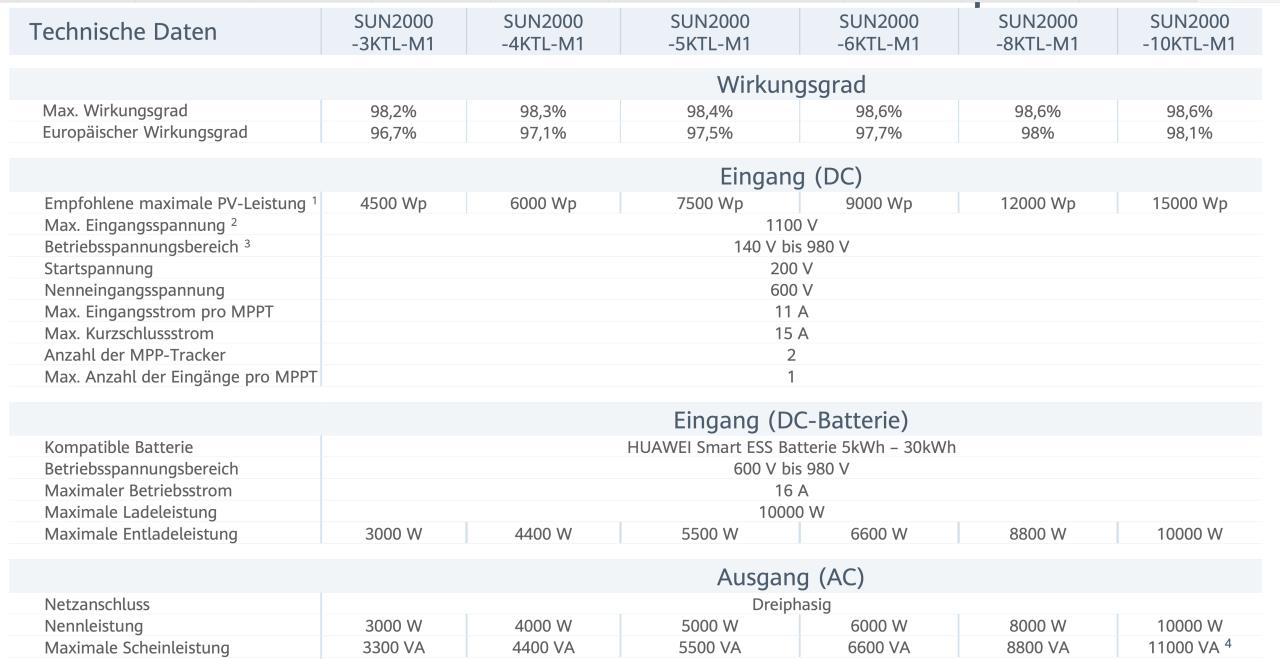Click footnote 1 next to PV-Leistung
The width and height of the screenshot is (1280, 659).
(x=314, y=200)
